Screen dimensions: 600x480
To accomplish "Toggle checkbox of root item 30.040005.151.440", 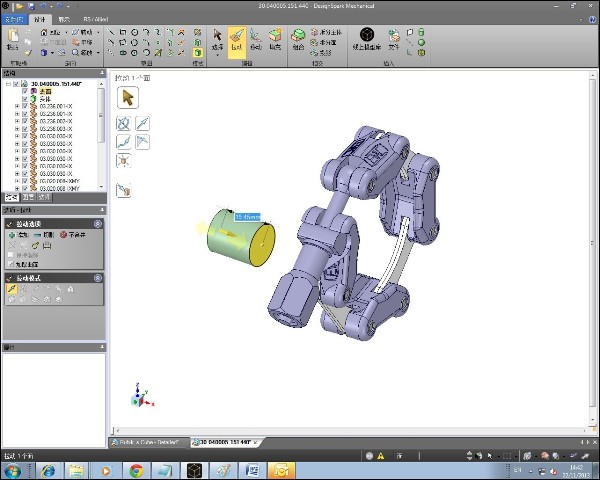I will [18, 84].
